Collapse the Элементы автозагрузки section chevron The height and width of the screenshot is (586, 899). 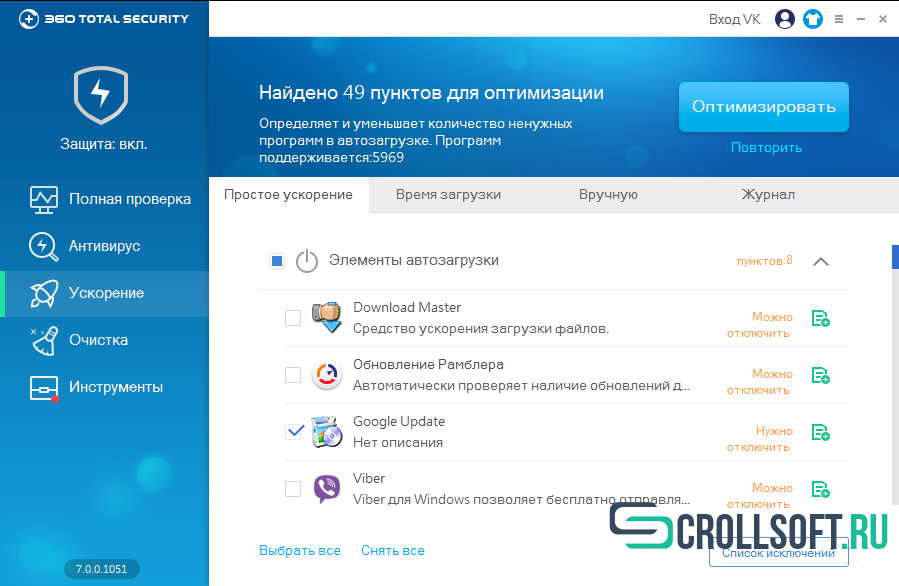pyautogui.click(x=821, y=261)
